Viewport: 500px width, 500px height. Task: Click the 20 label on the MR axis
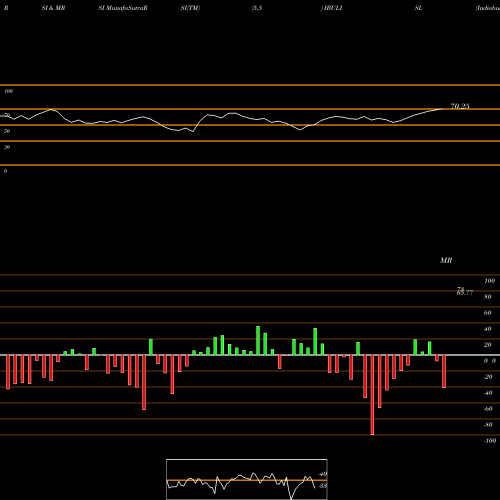click(488, 345)
